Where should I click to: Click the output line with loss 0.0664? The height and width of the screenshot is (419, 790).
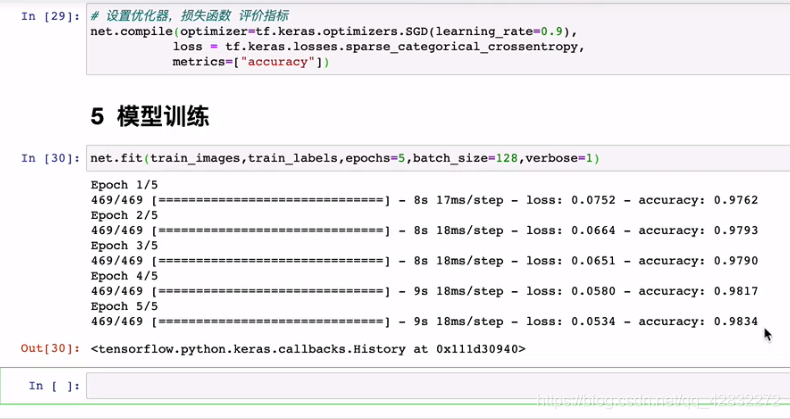(424, 231)
